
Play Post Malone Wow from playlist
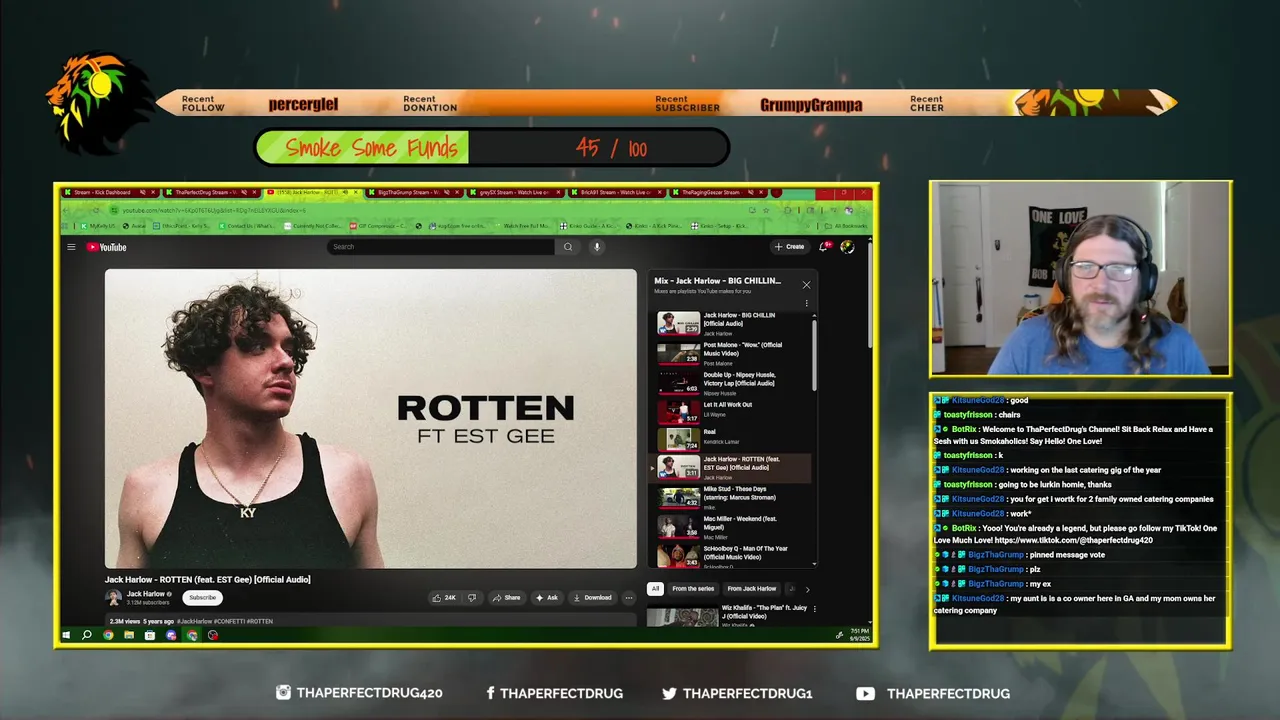[x=734, y=354]
